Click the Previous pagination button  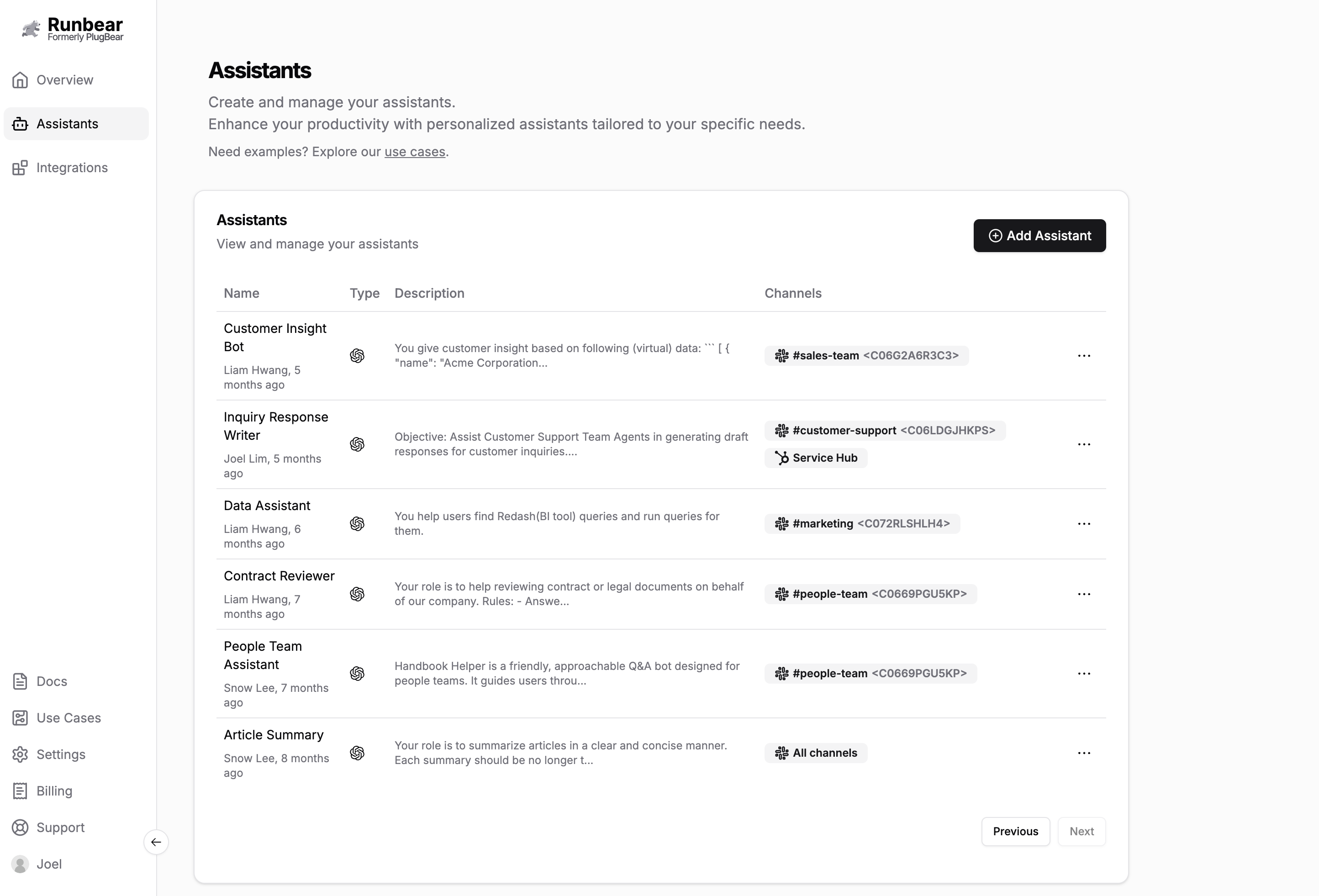pyautogui.click(x=1015, y=831)
